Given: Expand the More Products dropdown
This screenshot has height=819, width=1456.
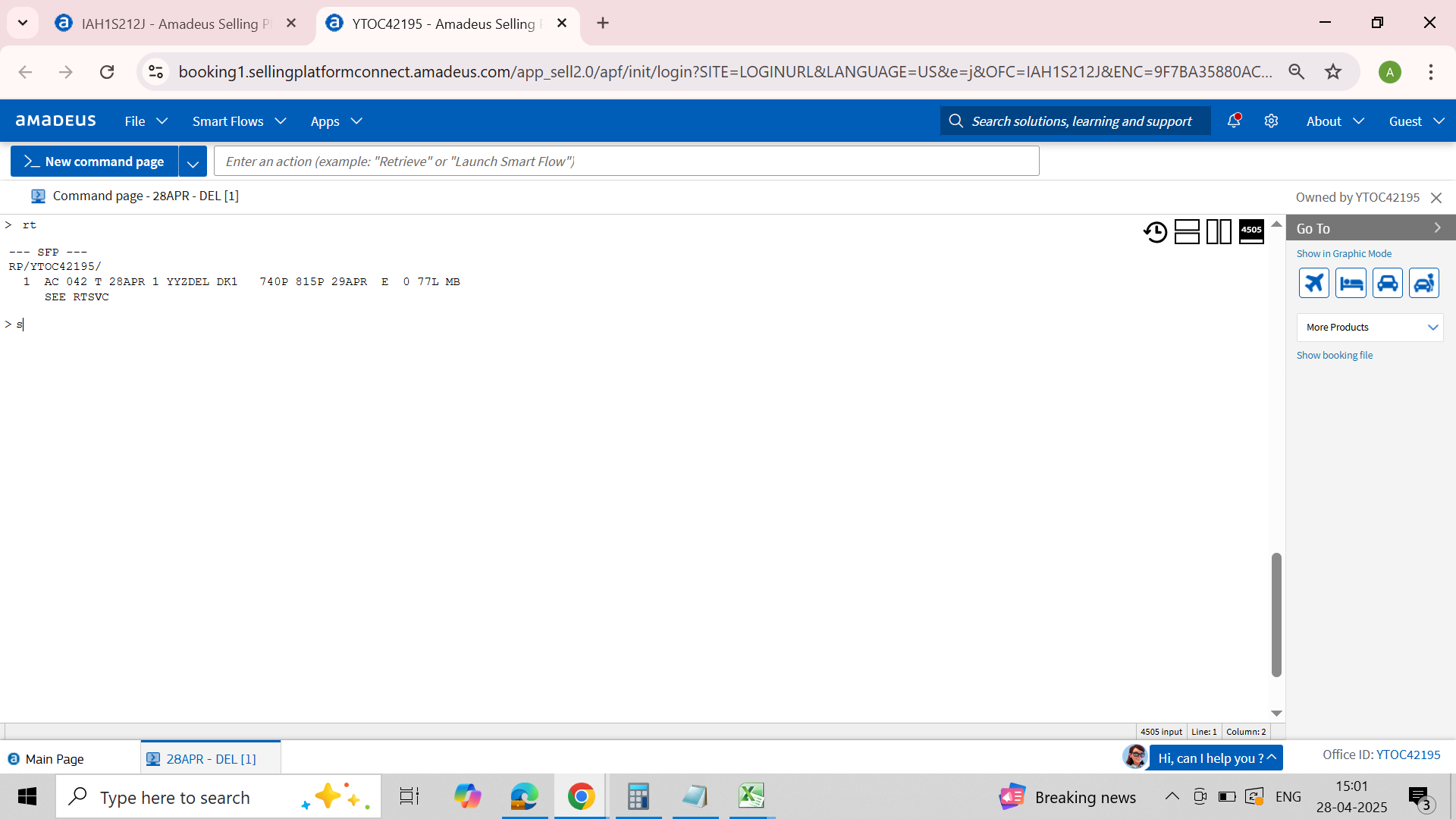Looking at the screenshot, I should (x=1370, y=328).
